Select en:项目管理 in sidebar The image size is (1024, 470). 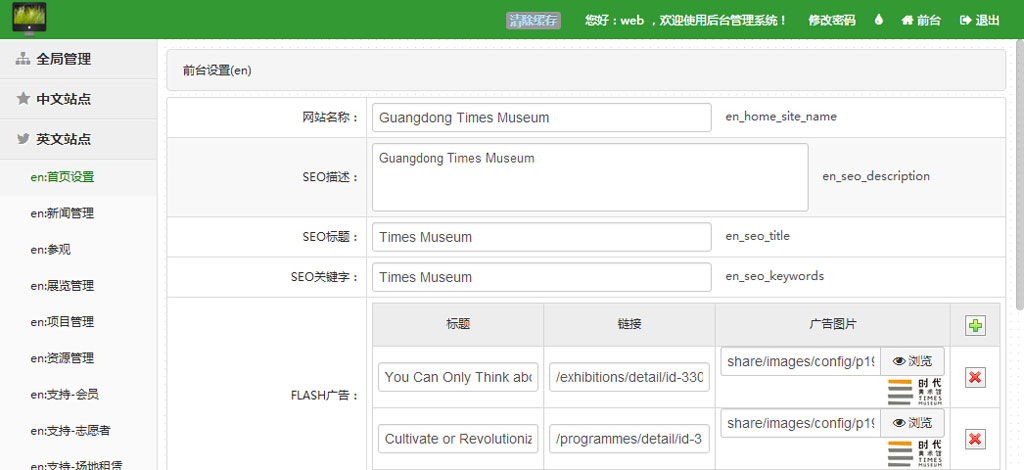[x=62, y=321]
